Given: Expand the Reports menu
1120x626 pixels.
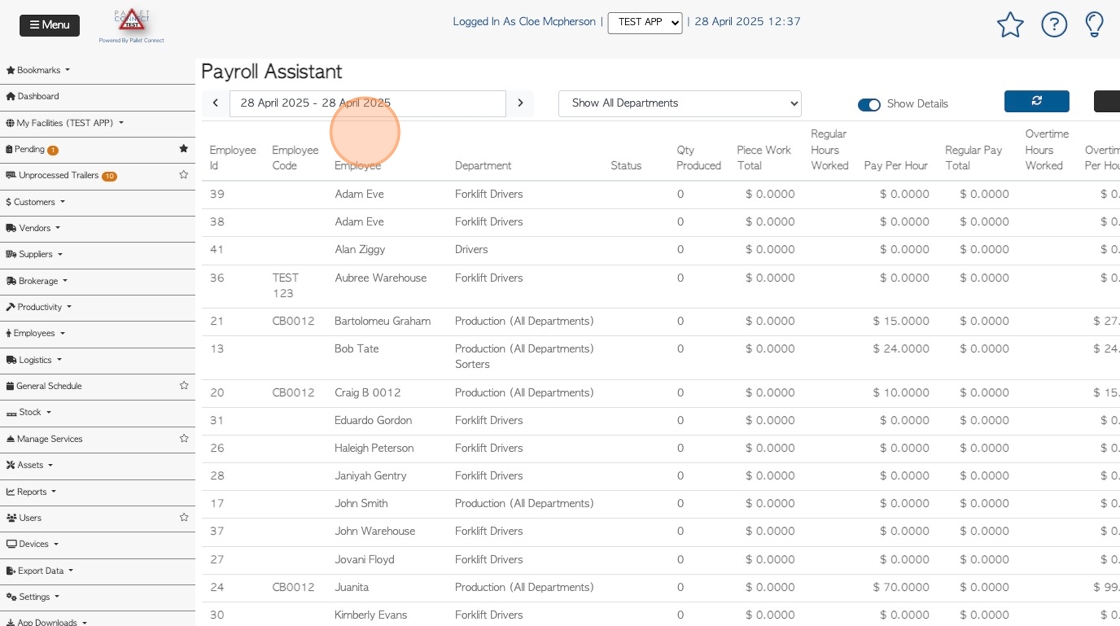Looking at the screenshot, I should click(x=31, y=492).
